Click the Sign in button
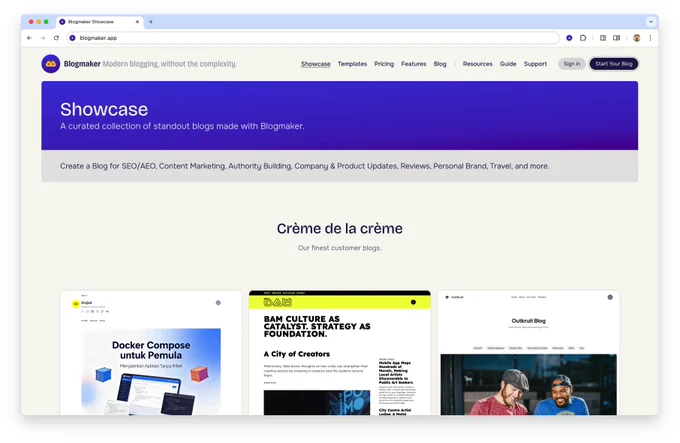The image size is (680, 443). tap(572, 64)
